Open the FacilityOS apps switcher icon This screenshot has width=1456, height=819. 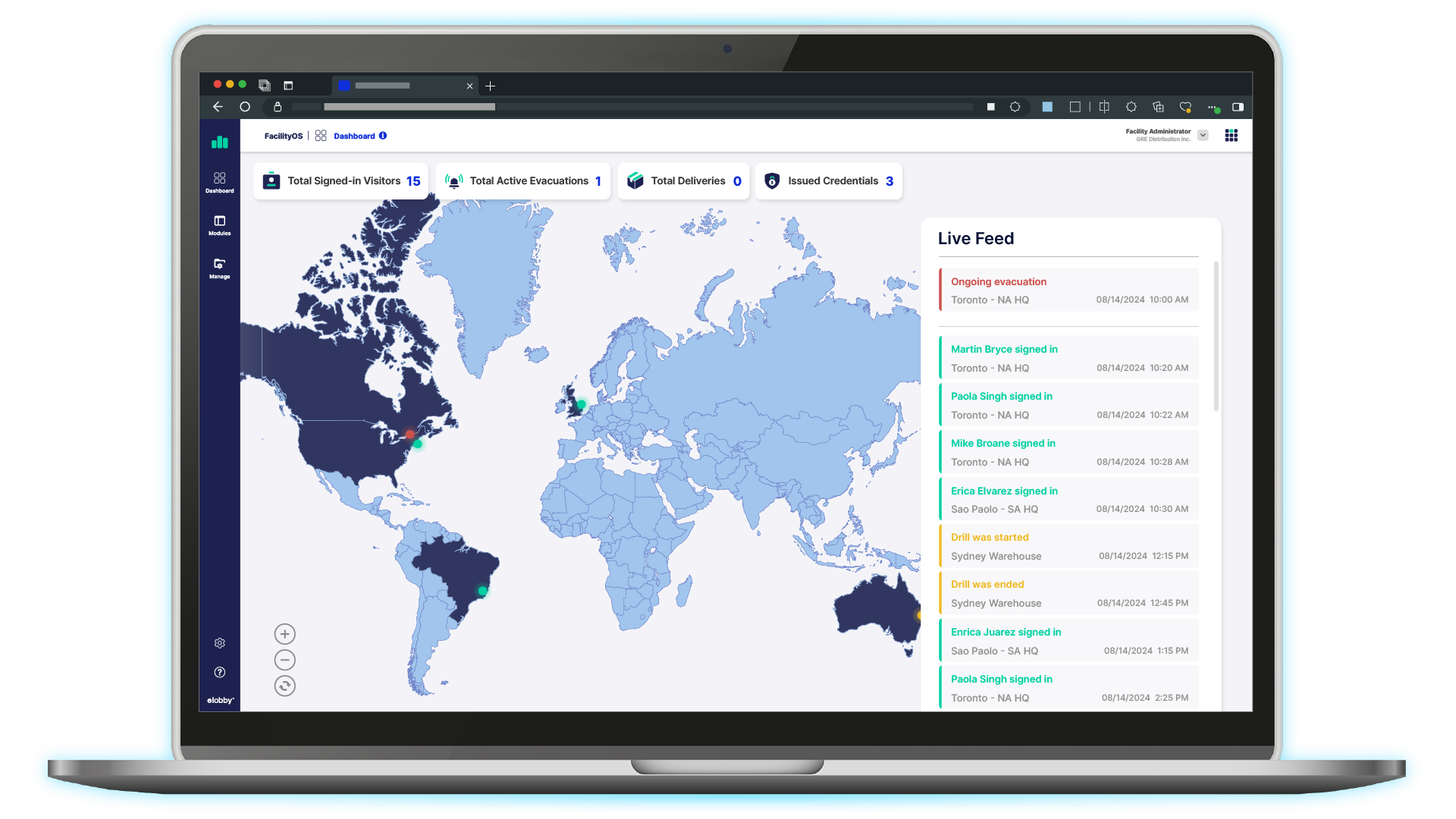coord(321,135)
